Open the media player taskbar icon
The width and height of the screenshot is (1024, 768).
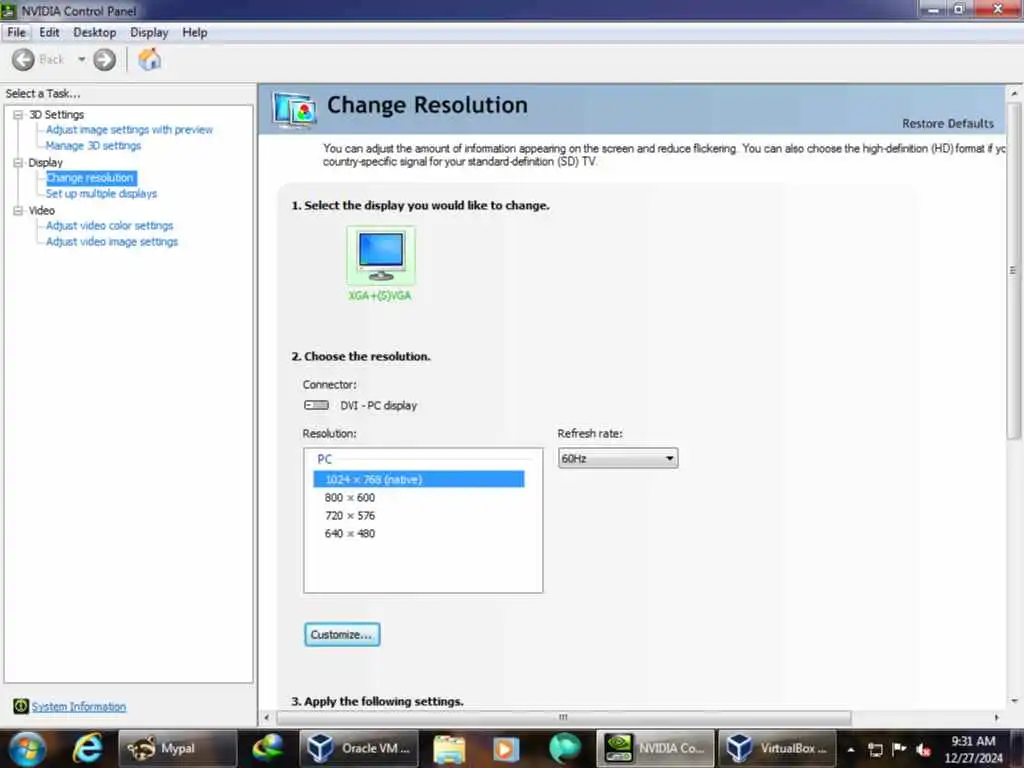click(x=505, y=748)
